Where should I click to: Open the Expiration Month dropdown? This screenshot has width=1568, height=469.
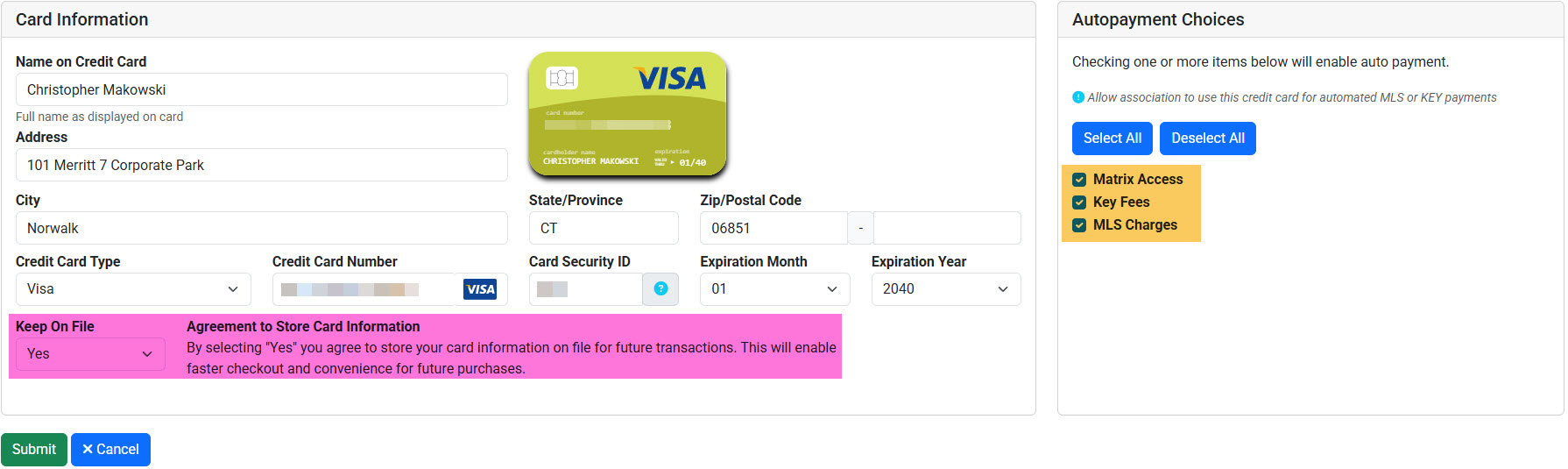click(x=774, y=289)
